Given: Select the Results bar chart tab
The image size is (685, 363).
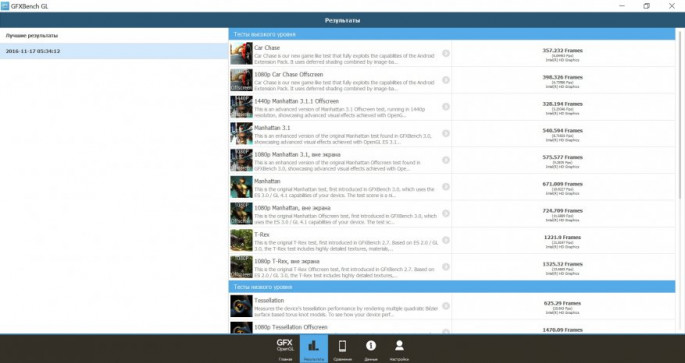Looking at the screenshot, I should tap(314, 349).
